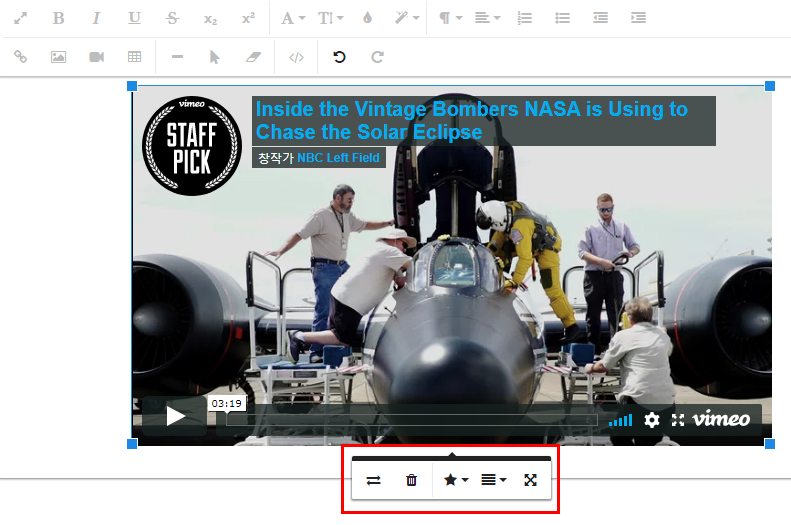Screen dimensions: 791x525
Task: Toggle bold formatting
Action: point(58,18)
